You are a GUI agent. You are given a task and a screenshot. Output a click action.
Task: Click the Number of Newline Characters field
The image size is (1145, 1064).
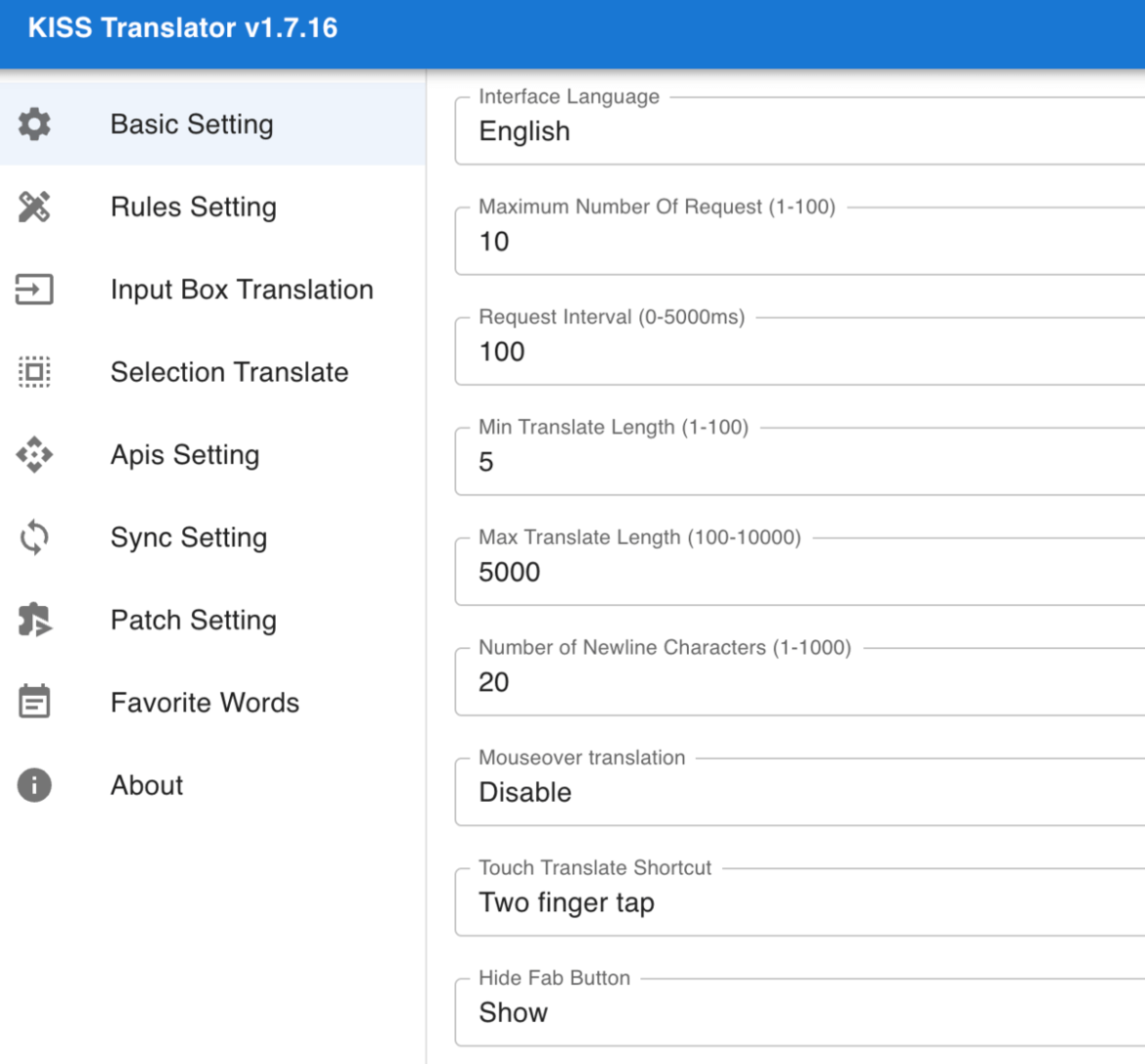799,682
